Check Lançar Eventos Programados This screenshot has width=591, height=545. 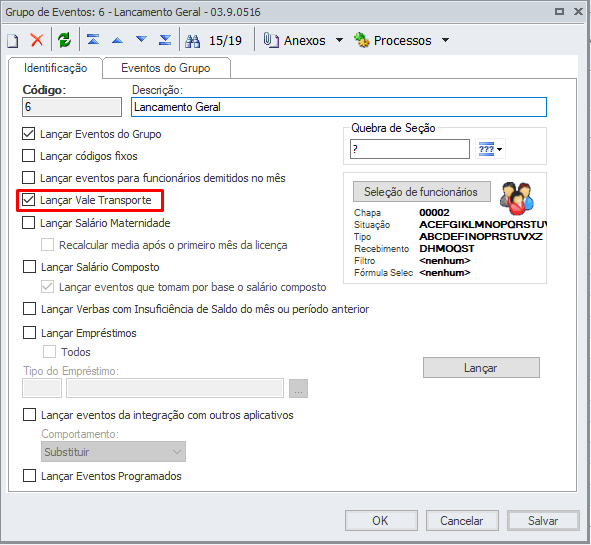pyautogui.click(x=29, y=476)
